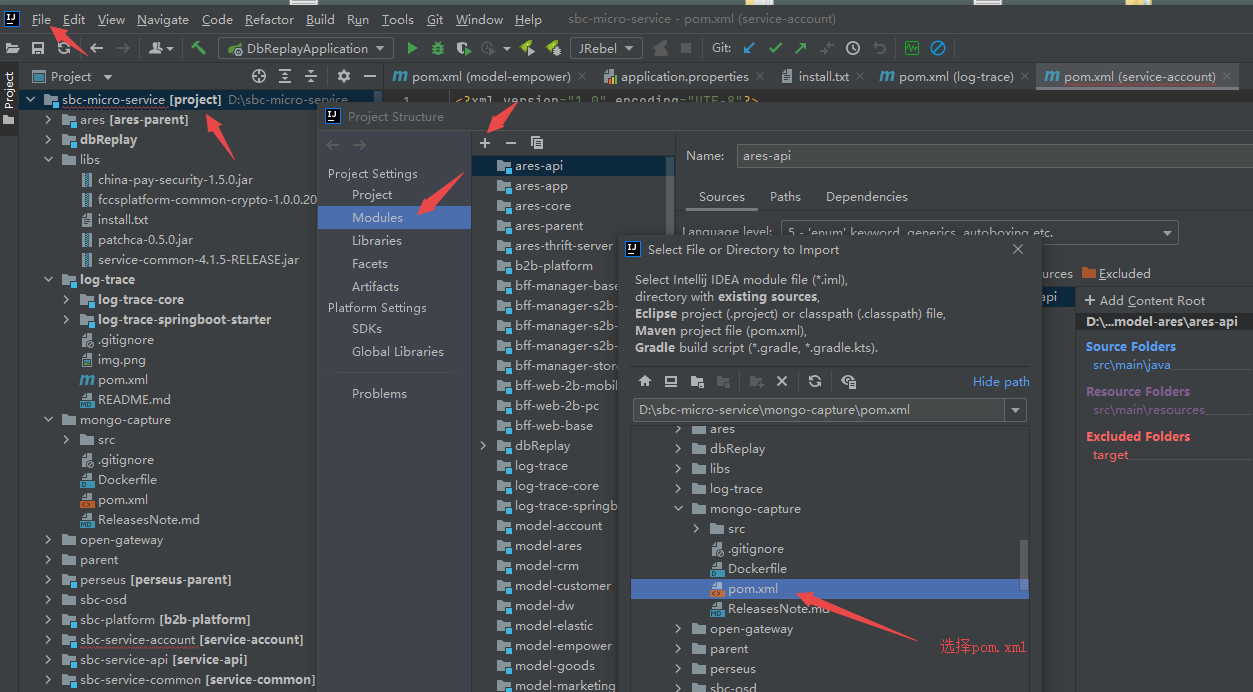
Task: Expand the perseus folder in the import dialog tree
Action: [x=678, y=669]
